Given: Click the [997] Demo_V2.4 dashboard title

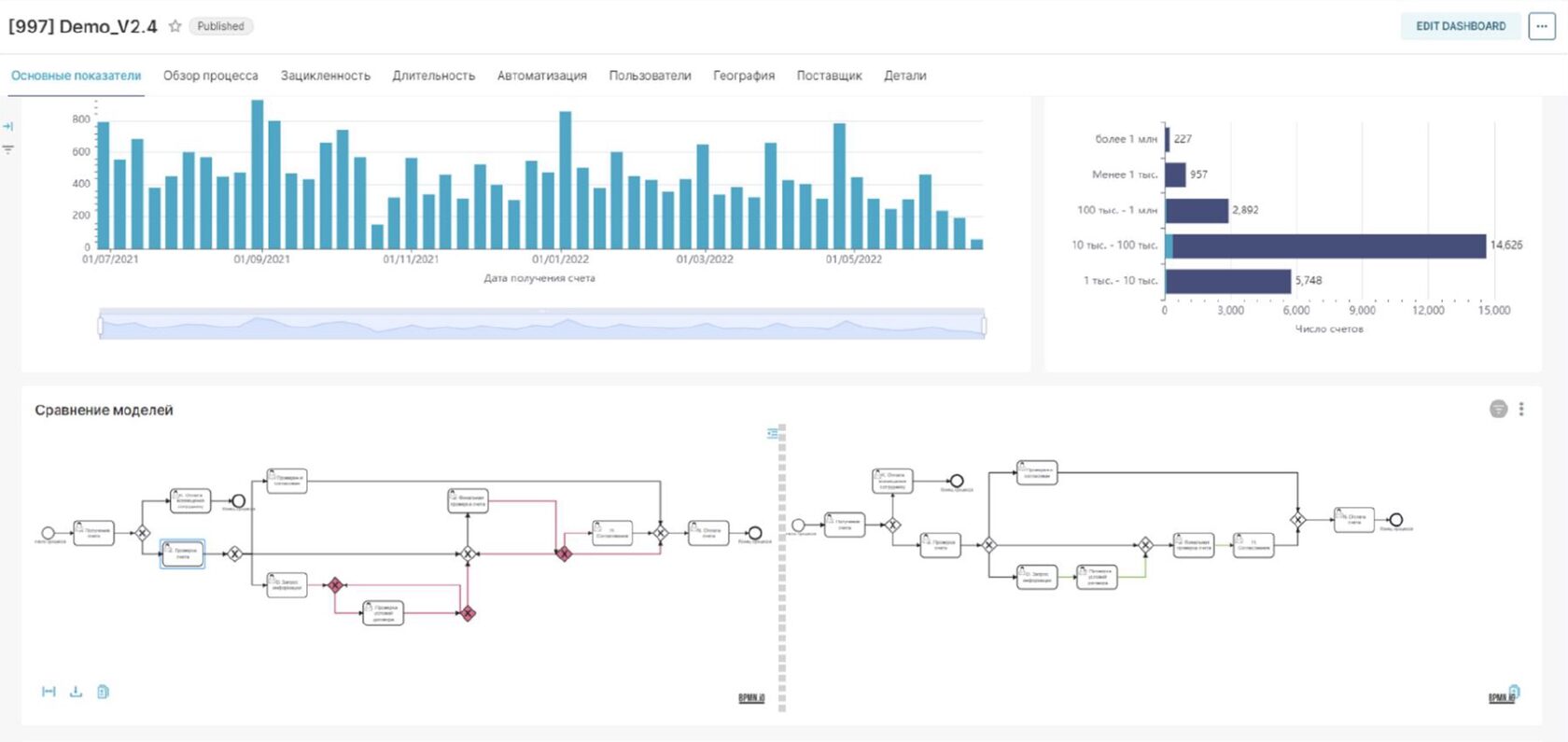Looking at the screenshot, I should [83, 26].
